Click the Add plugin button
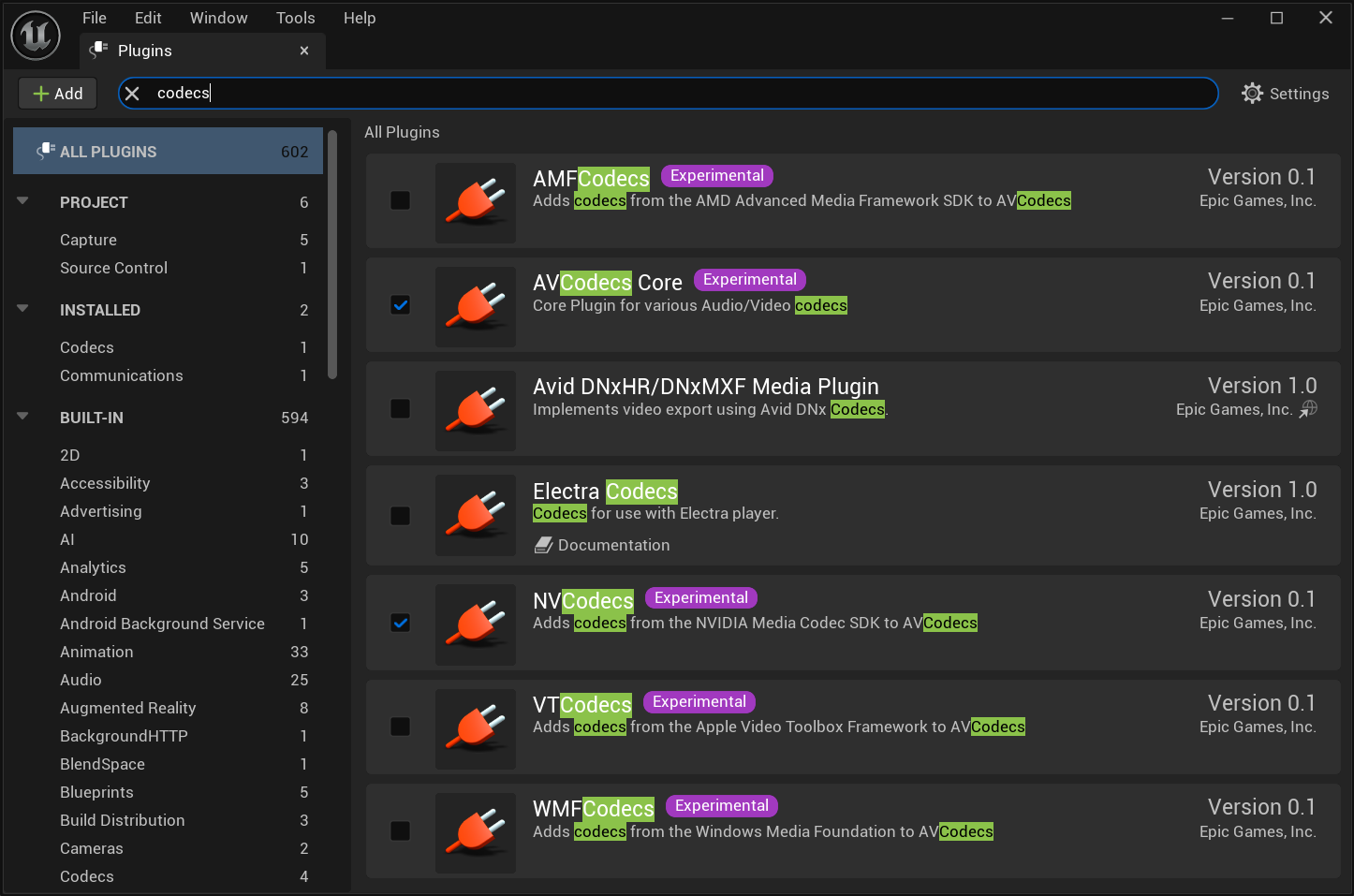The height and width of the screenshot is (896, 1354). [x=58, y=94]
